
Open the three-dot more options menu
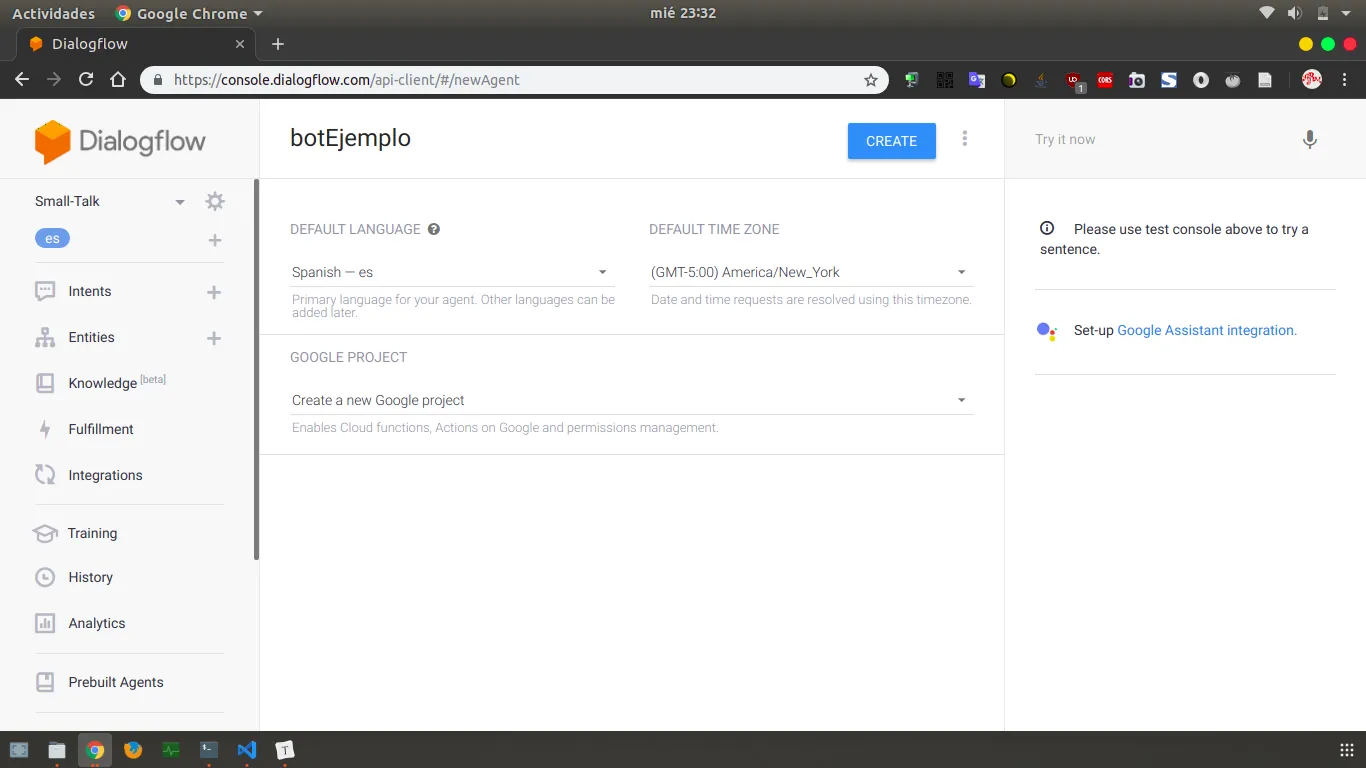(965, 139)
